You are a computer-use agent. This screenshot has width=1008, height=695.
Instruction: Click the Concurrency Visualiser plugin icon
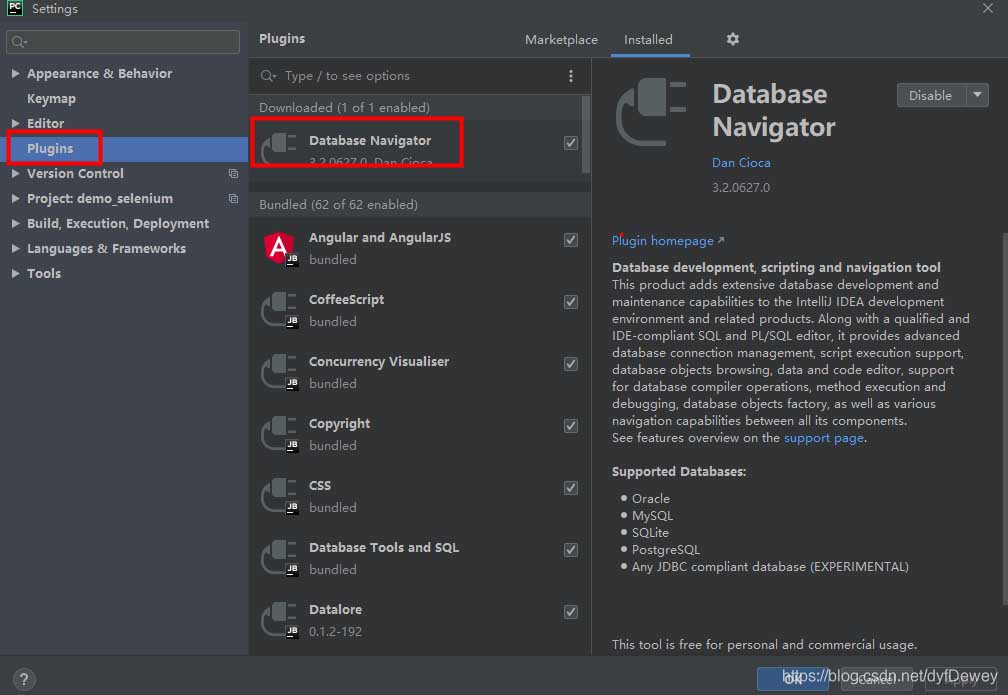[280, 372]
